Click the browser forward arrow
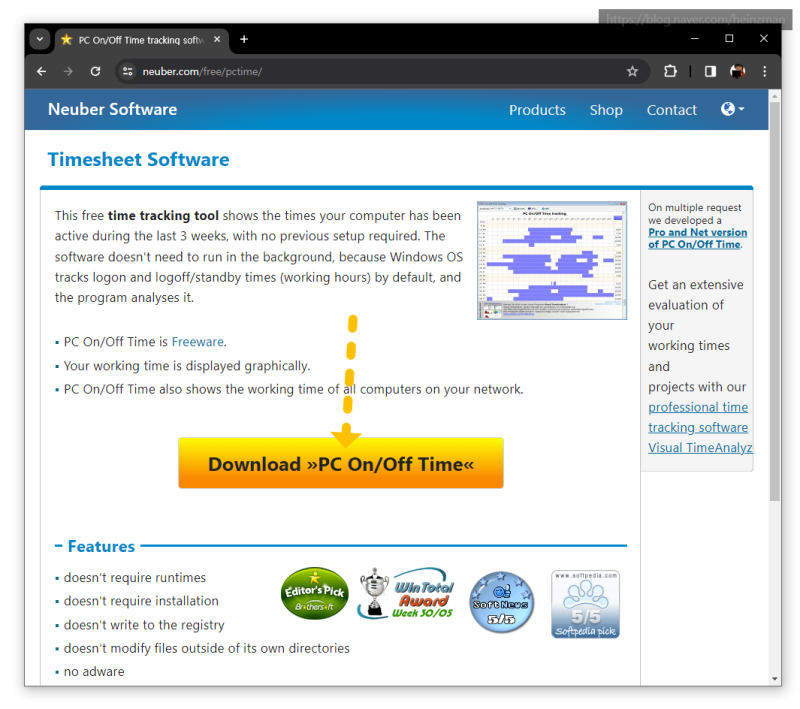The image size is (800, 709). [x=68, y=71]
